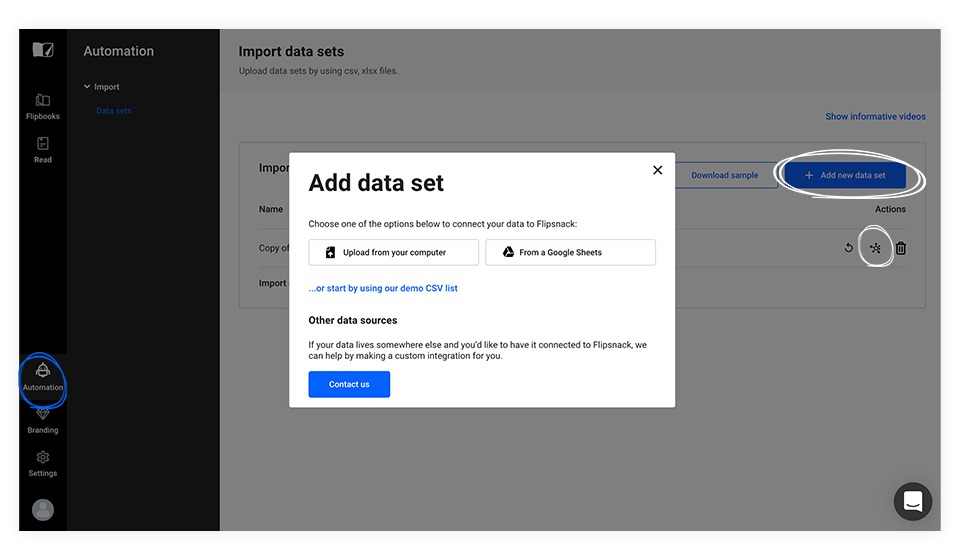Open Branding in the sidebar
Screen dimensions: 960x560
coord(43,421)
